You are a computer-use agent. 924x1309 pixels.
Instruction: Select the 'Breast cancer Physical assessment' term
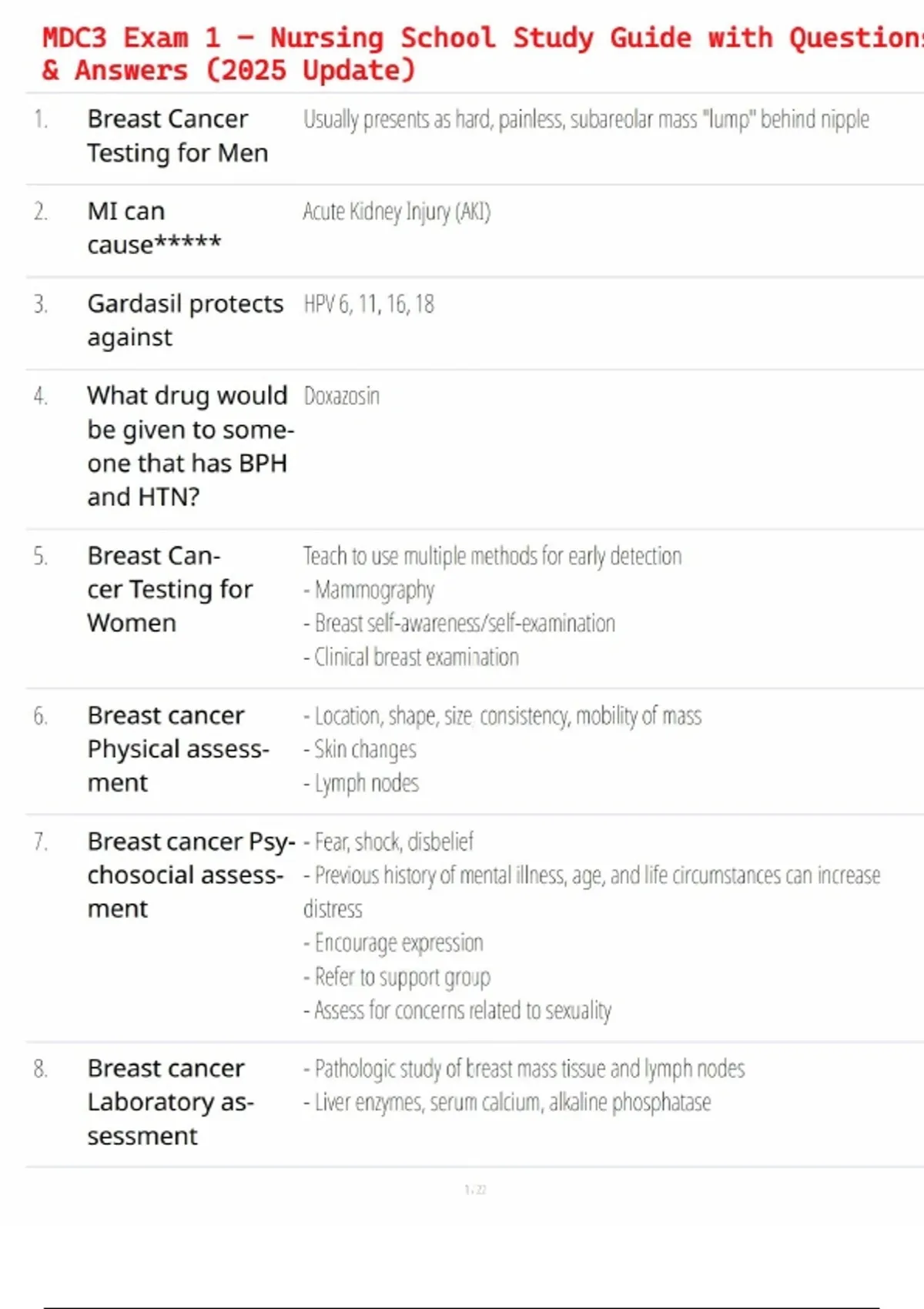point(177,749)
